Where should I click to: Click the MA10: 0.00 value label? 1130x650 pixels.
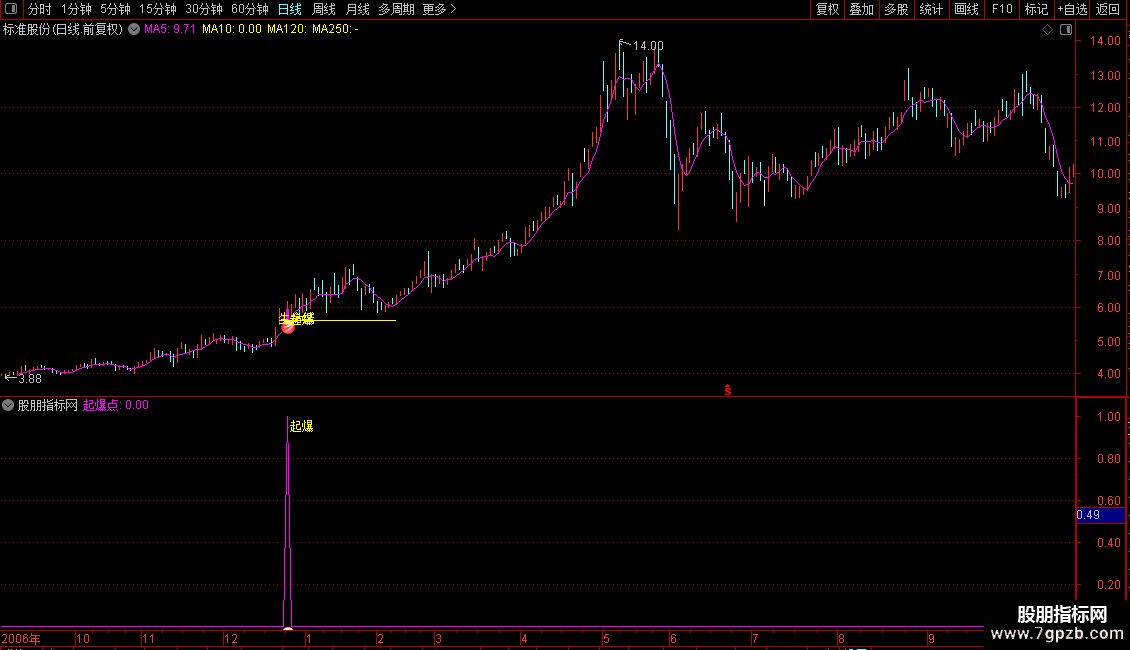(x=232, y=29)
